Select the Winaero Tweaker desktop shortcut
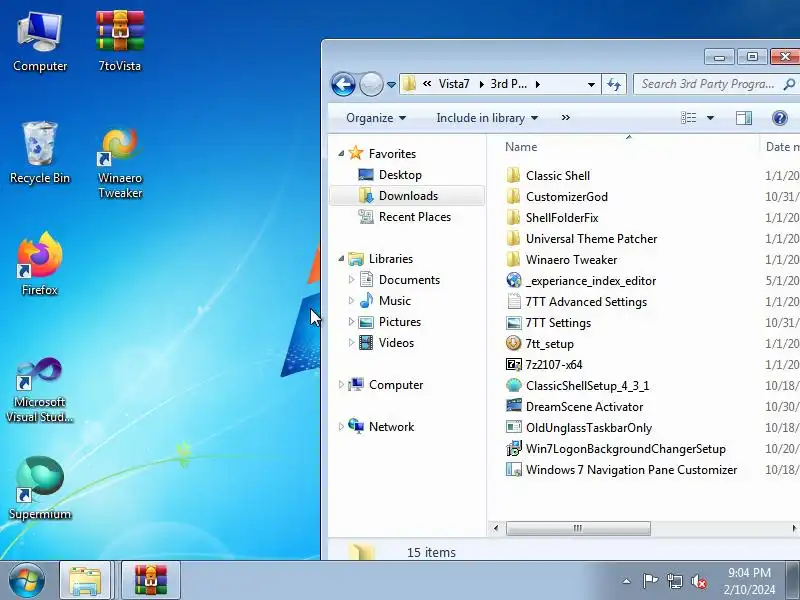 pyautogui.click(x=120, y=162)
